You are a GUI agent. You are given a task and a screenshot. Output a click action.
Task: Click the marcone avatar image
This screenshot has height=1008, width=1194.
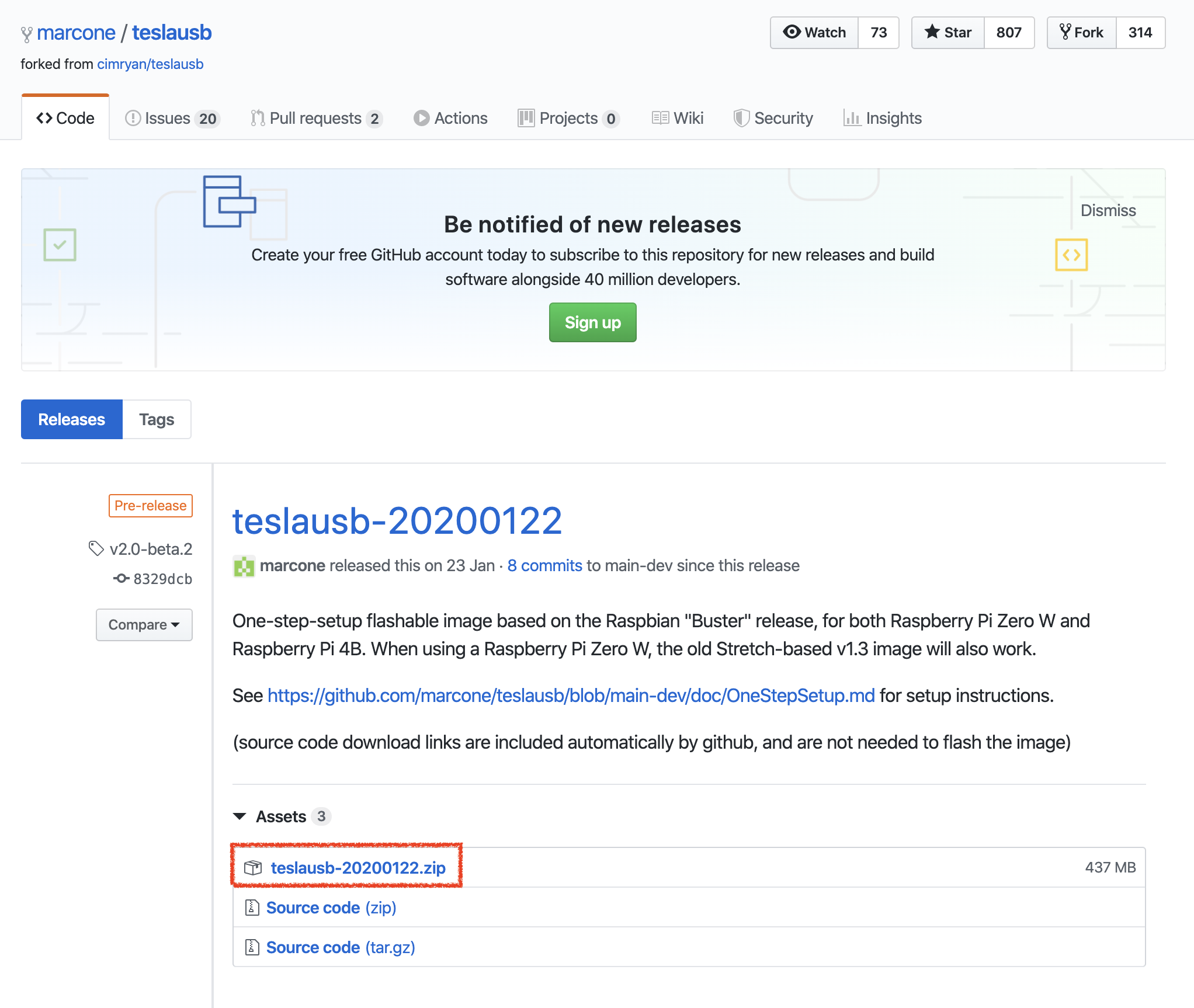click(x=244, y=566)
